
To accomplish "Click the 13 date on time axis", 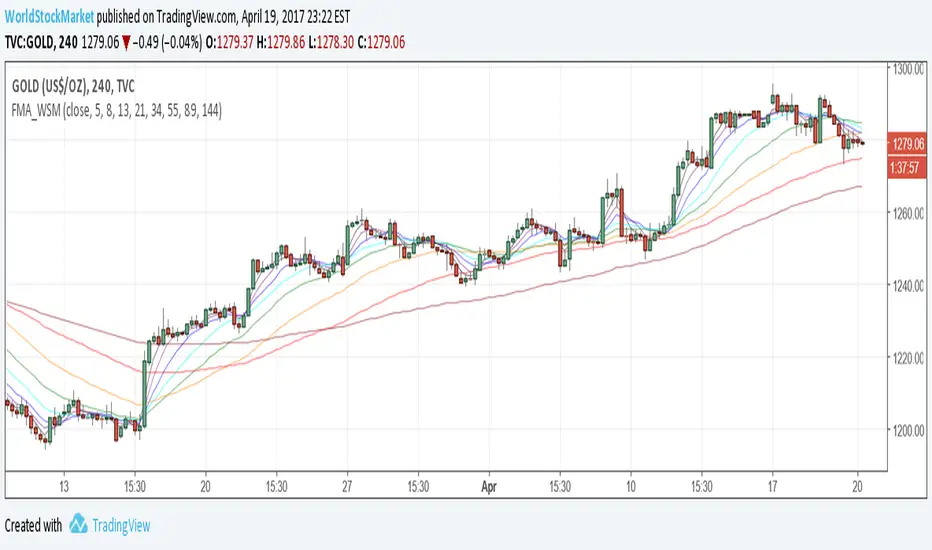I will click(63, 480).
